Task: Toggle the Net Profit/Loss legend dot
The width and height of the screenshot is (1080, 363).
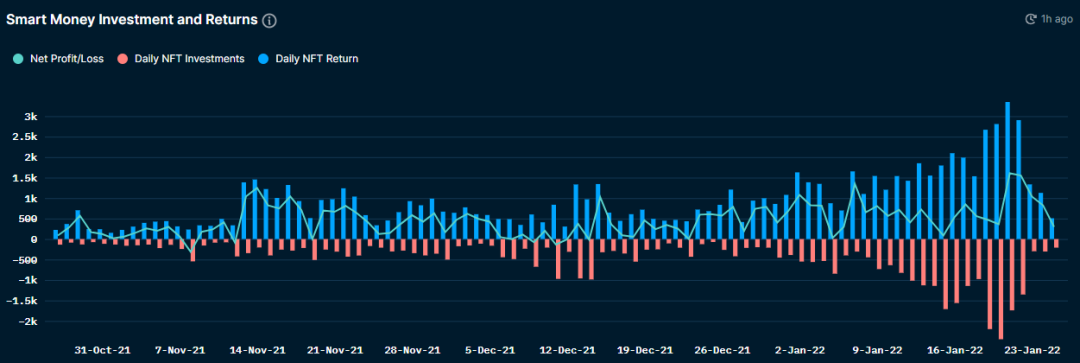Action: click(x=18, y=59)
